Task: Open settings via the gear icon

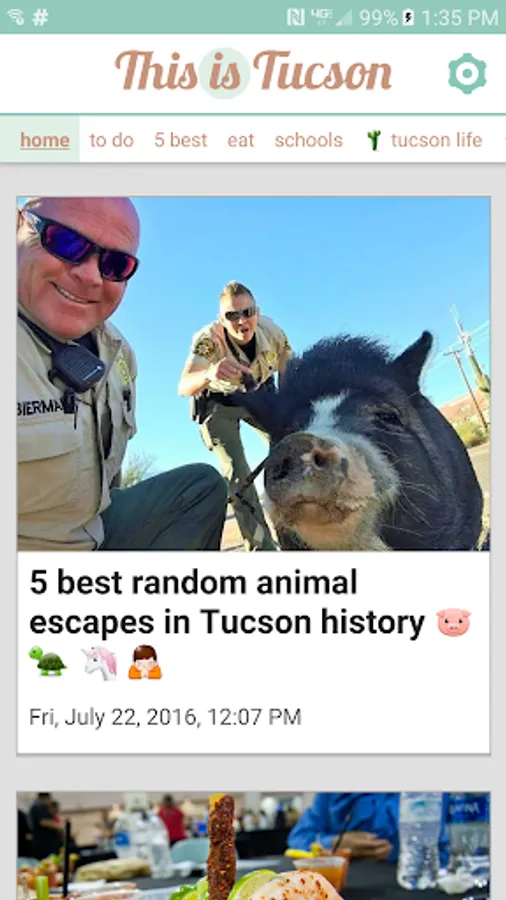Action: pos(467,73)
